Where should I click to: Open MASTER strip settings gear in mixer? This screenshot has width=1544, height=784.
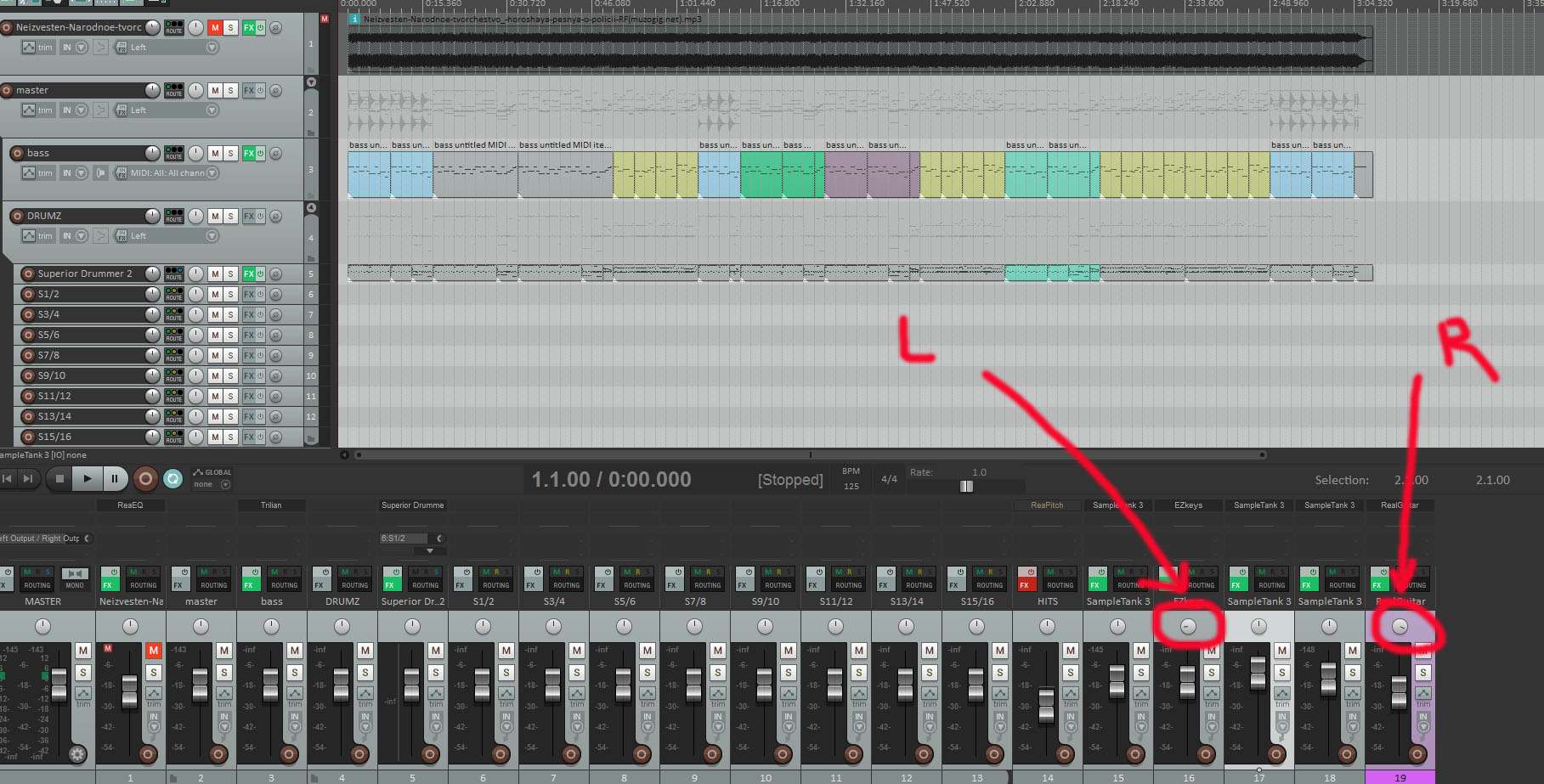pos(77,753)
